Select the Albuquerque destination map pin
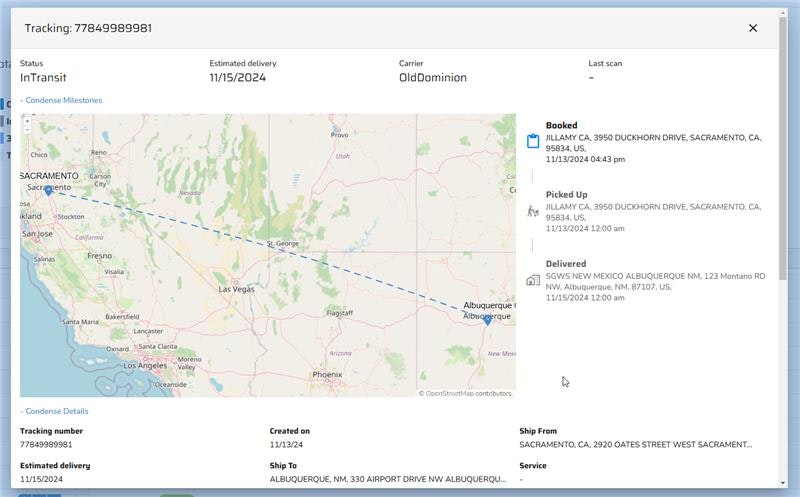Image resolution: width=800 pixels, height=497 pixels. point(487,320)
